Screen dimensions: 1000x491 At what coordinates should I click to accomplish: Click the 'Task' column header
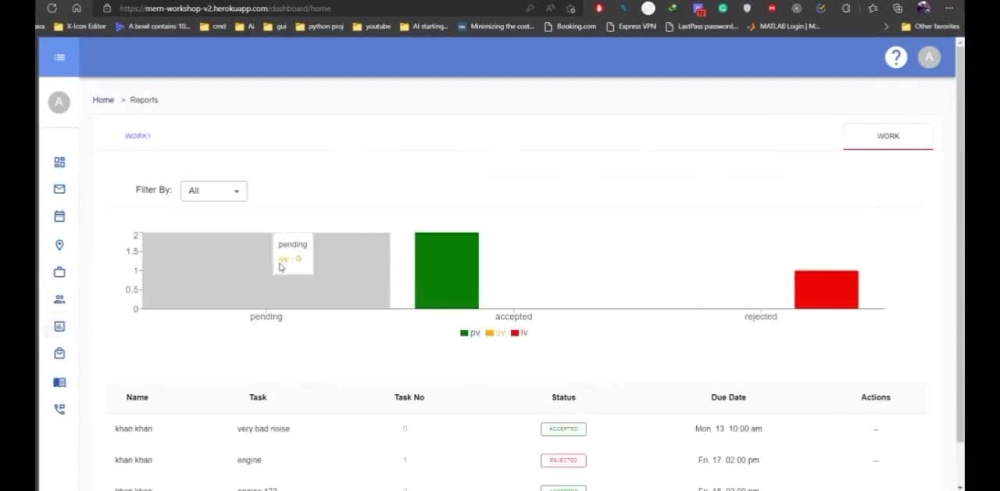tap(258, 397)
